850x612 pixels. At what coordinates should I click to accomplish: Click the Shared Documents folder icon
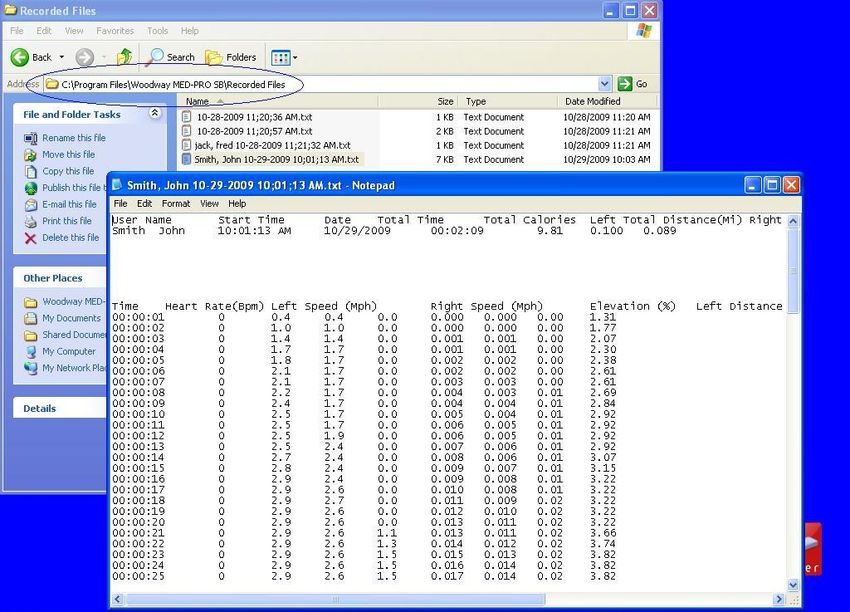coord(30,335)
